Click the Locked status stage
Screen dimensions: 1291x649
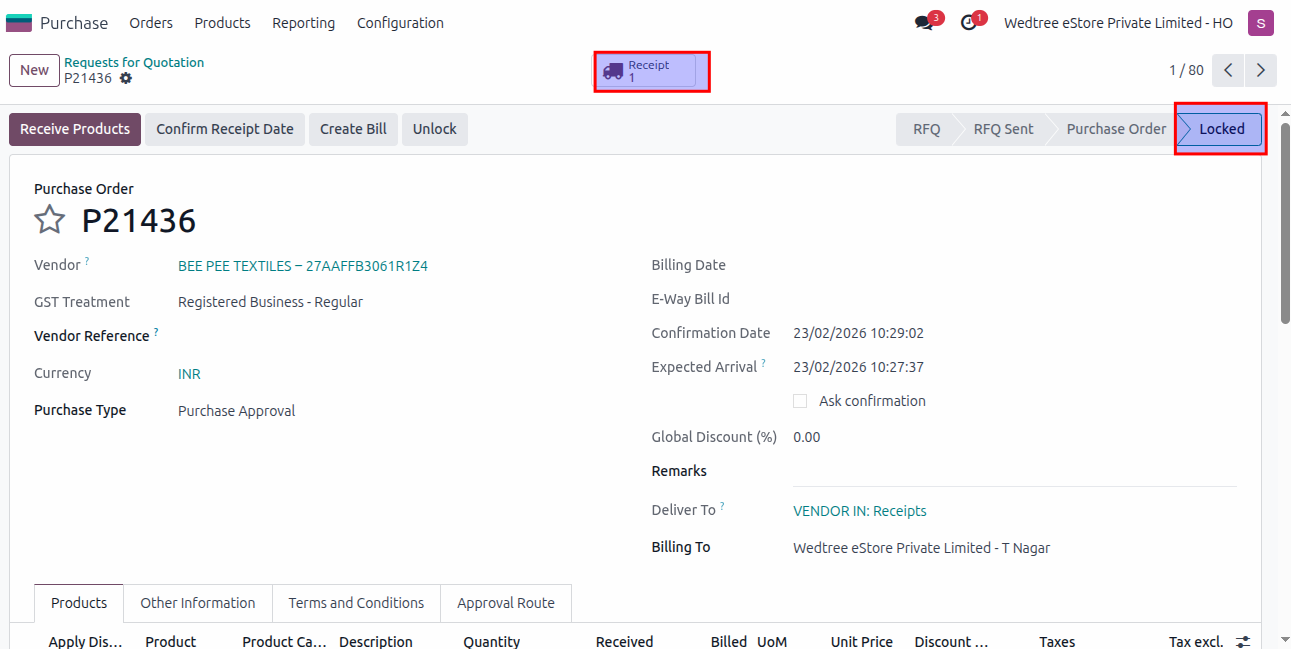pos(1221,129)
